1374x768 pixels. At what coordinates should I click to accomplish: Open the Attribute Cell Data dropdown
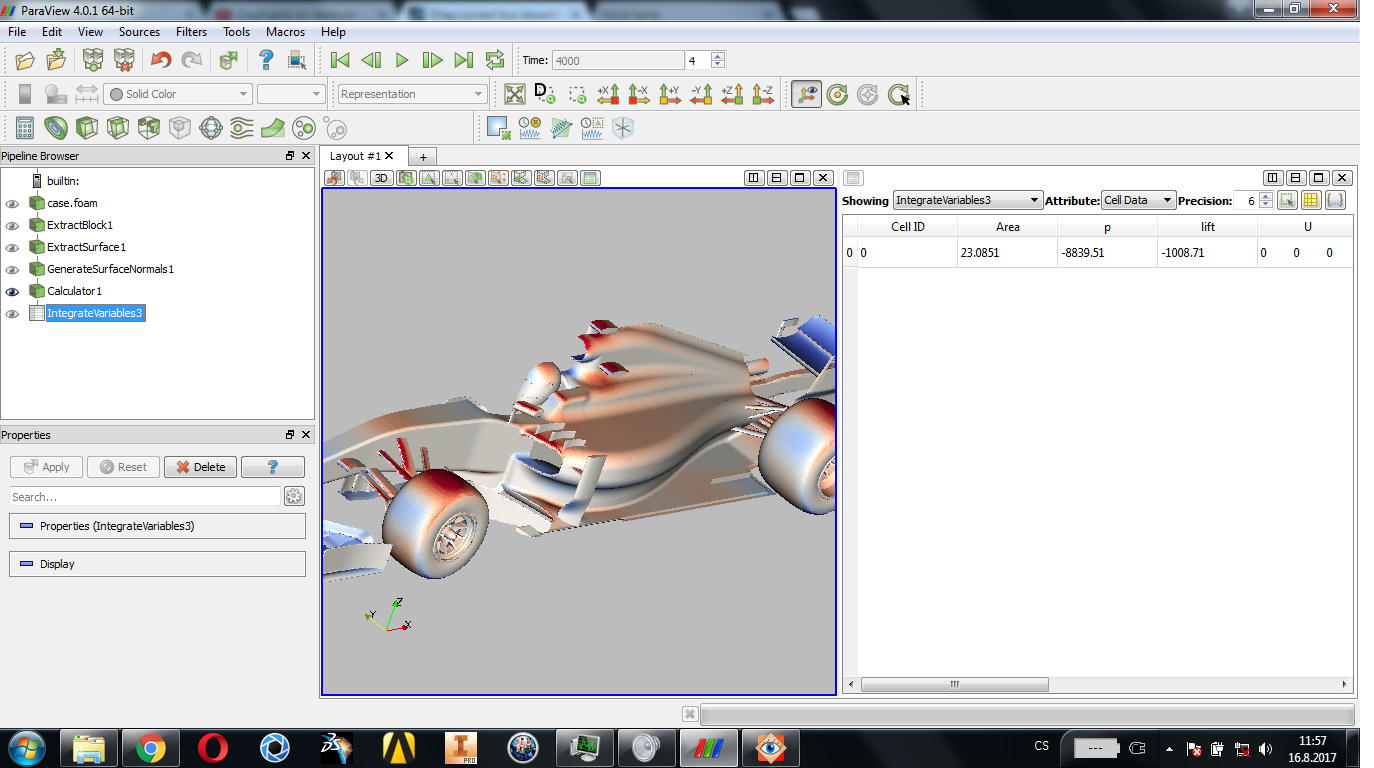point(1138,200)
